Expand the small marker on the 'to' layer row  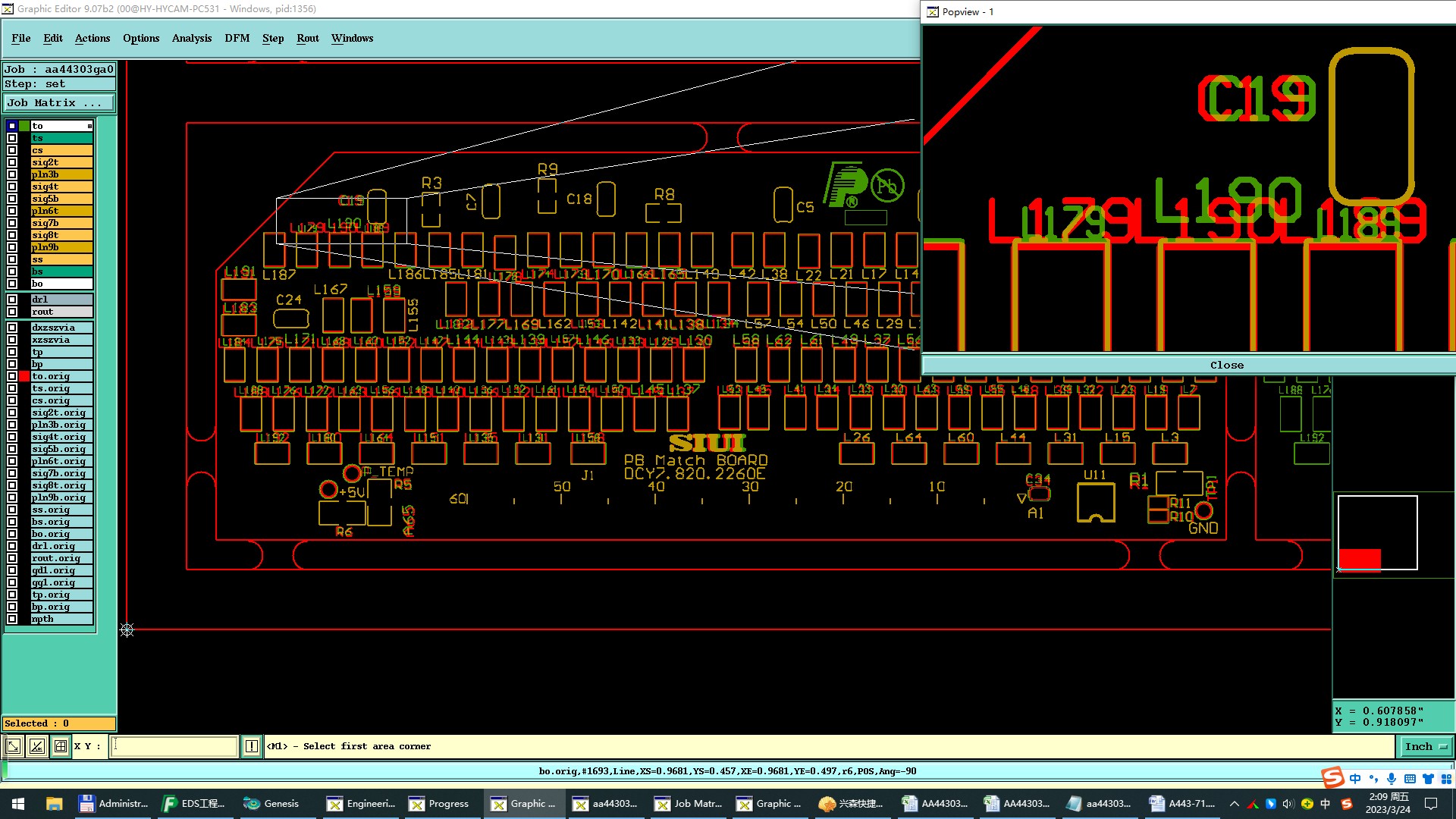[89, 126]
